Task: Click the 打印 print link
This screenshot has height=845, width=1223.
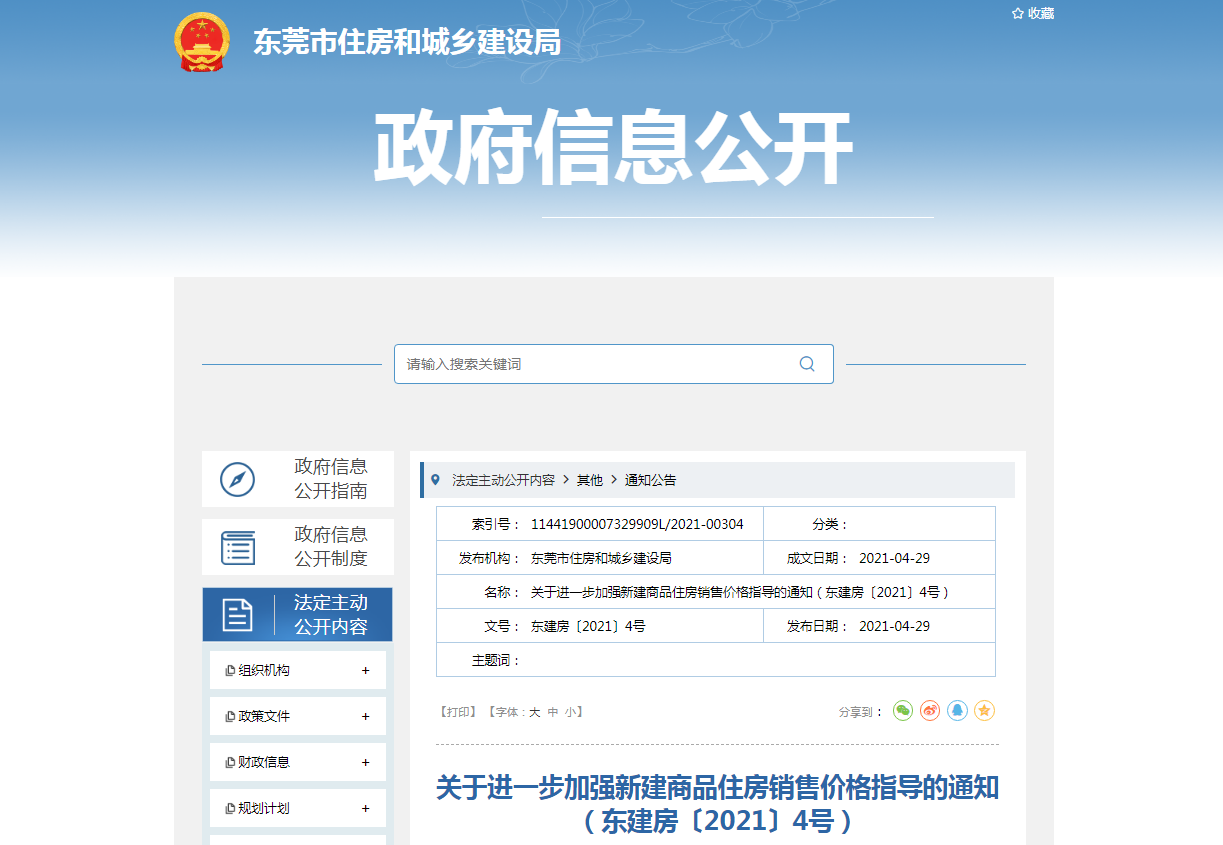Action: pyautogui.click(x=459, y=712)
